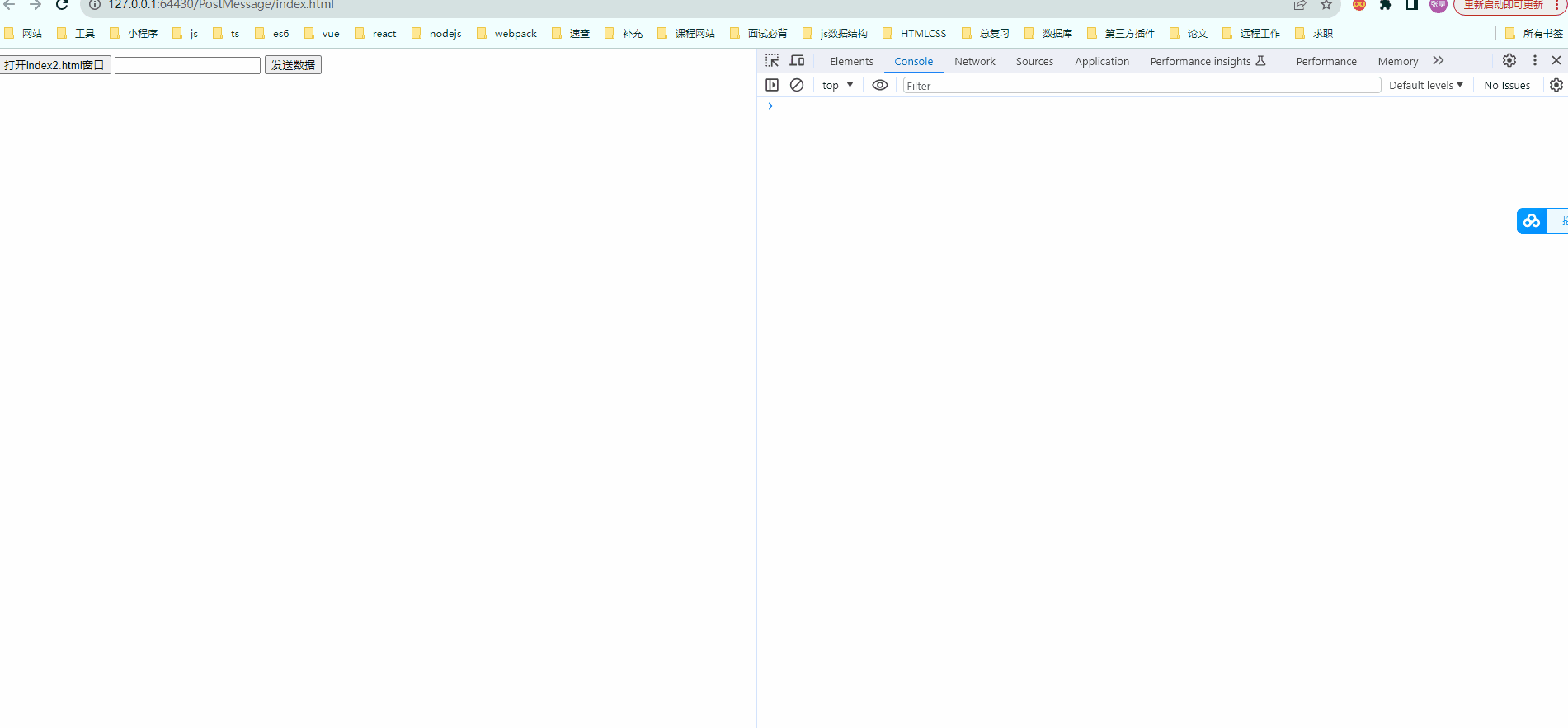The image size is (1568, 728).
Task: Reload the page icon
Action: point(62,5)
